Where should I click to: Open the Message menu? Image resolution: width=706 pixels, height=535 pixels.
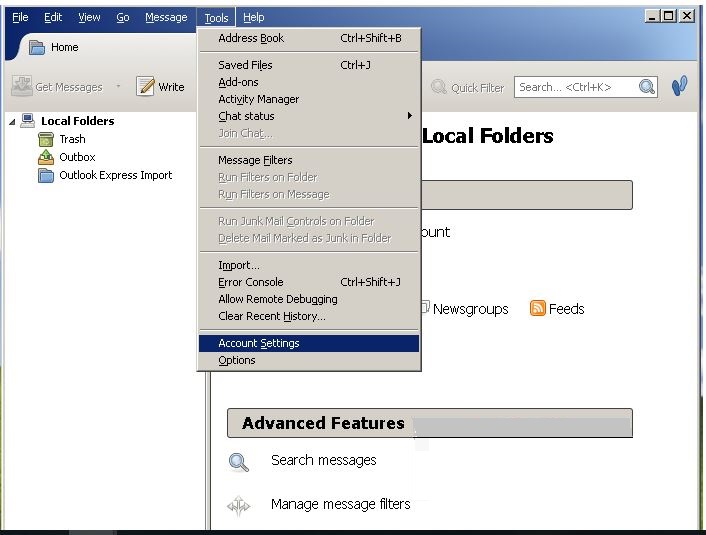coord(166,17)
